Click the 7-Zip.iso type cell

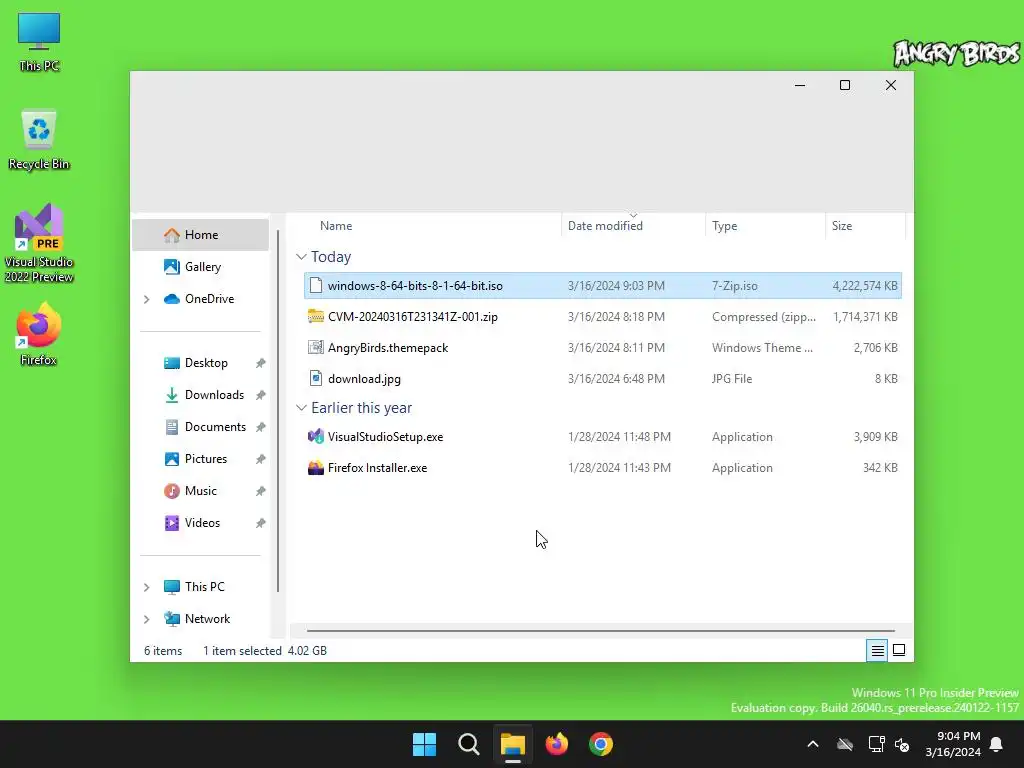point(735,286)
